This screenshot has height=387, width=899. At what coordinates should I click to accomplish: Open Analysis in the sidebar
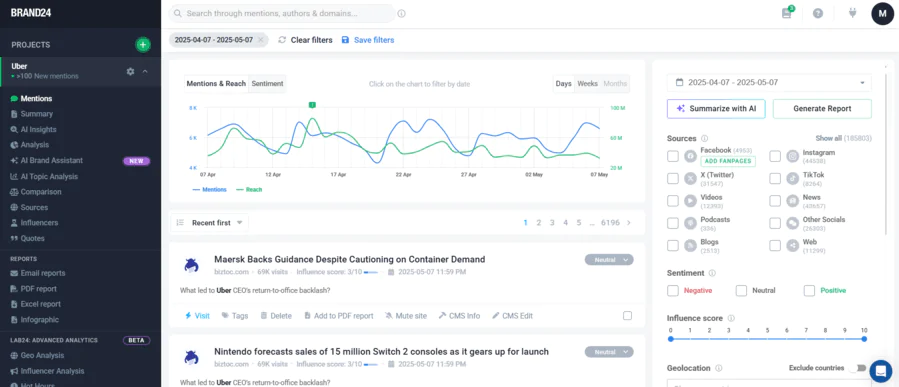pos(34,145)
